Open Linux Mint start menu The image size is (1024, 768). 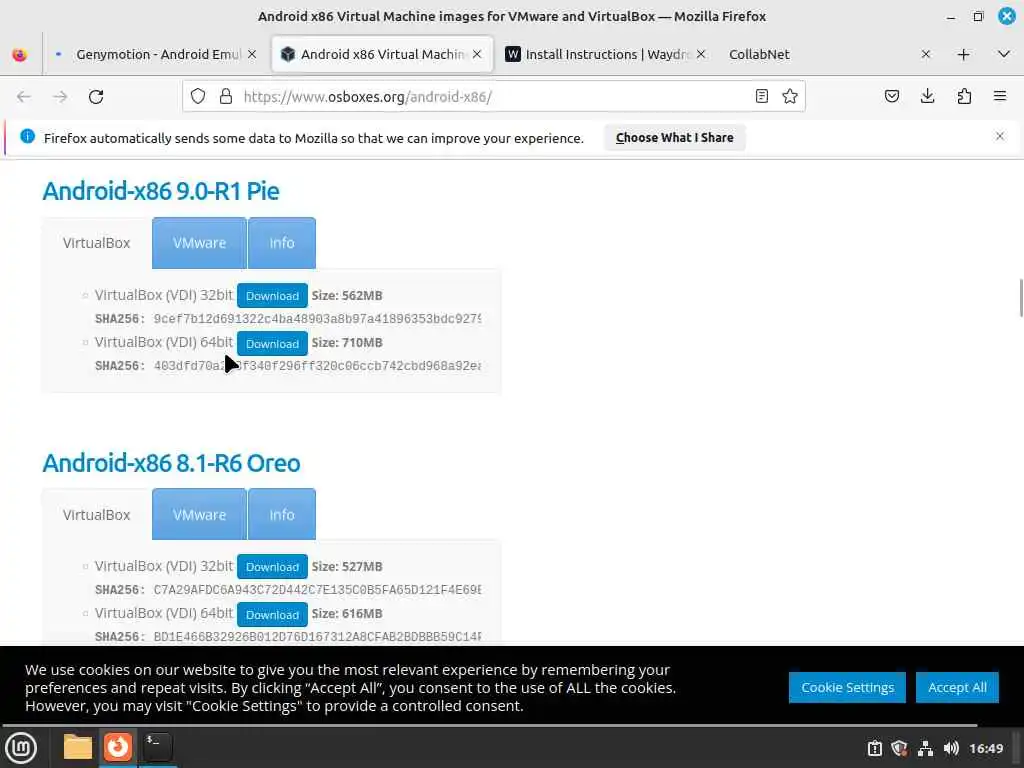(21, 747)
